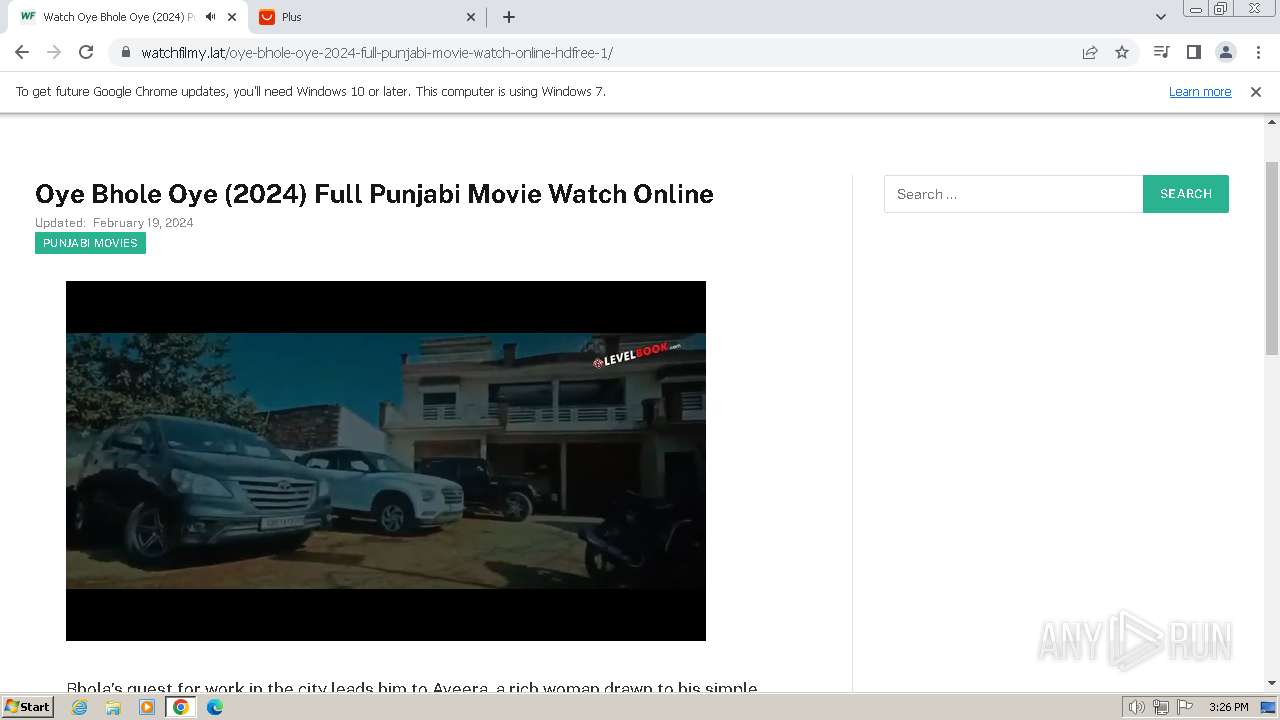Click the address bar URL
The height and width of the screenshot is (720, 1280).
[376, 52]
